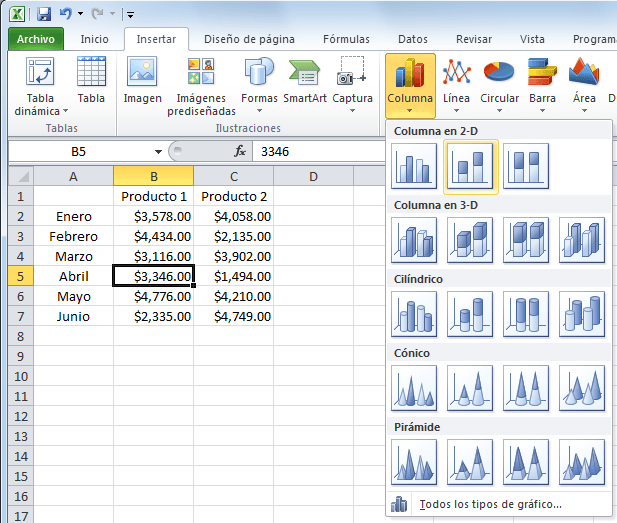Select column A header

click(x=73, y=176)
